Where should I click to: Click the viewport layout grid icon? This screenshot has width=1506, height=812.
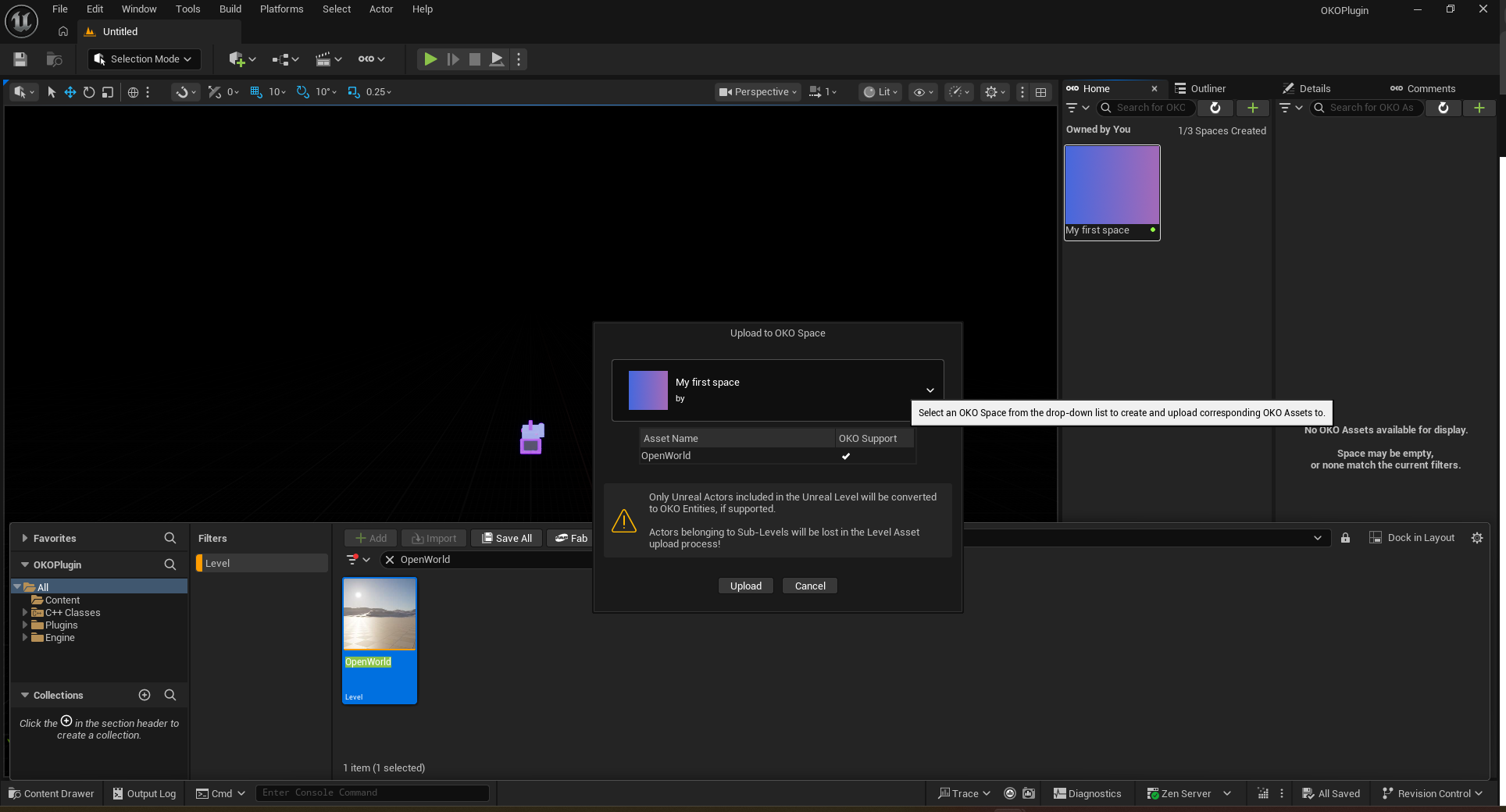[x=1041, y=92]
